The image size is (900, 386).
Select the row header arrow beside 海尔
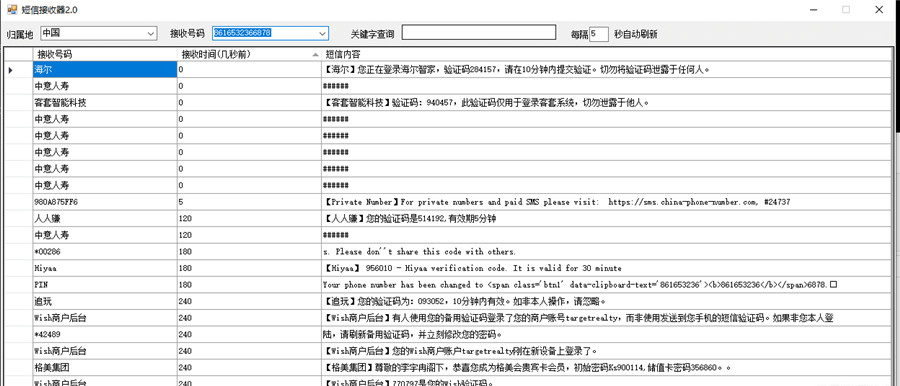coord(18,70)
